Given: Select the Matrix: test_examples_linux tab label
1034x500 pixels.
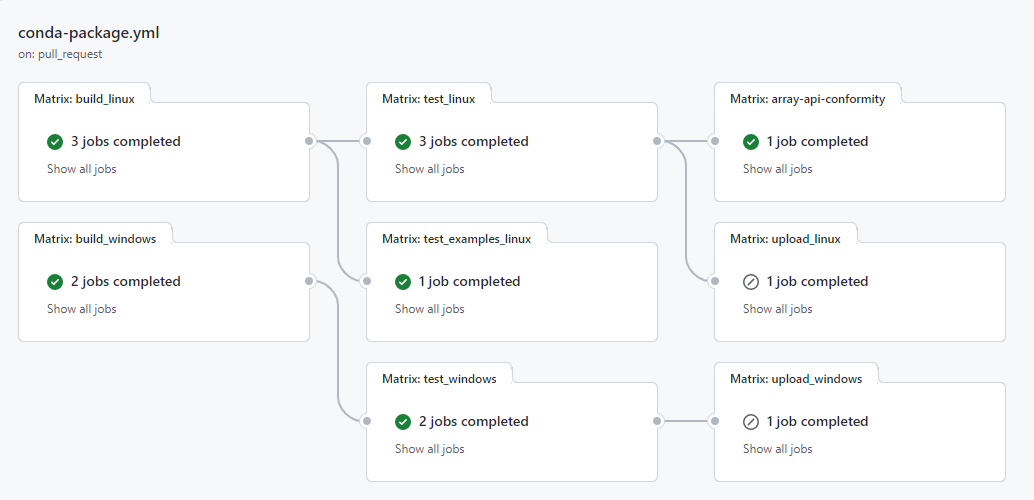Looking at the screenshot, I should [456, 239].
